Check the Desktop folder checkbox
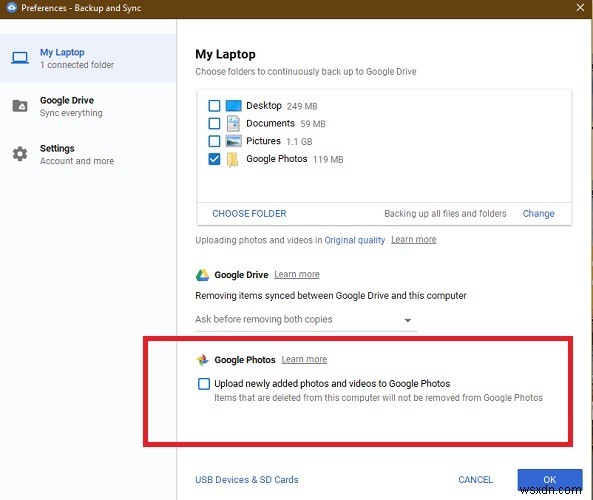This screenshot has height=500, width=593. tap(214, 106)
